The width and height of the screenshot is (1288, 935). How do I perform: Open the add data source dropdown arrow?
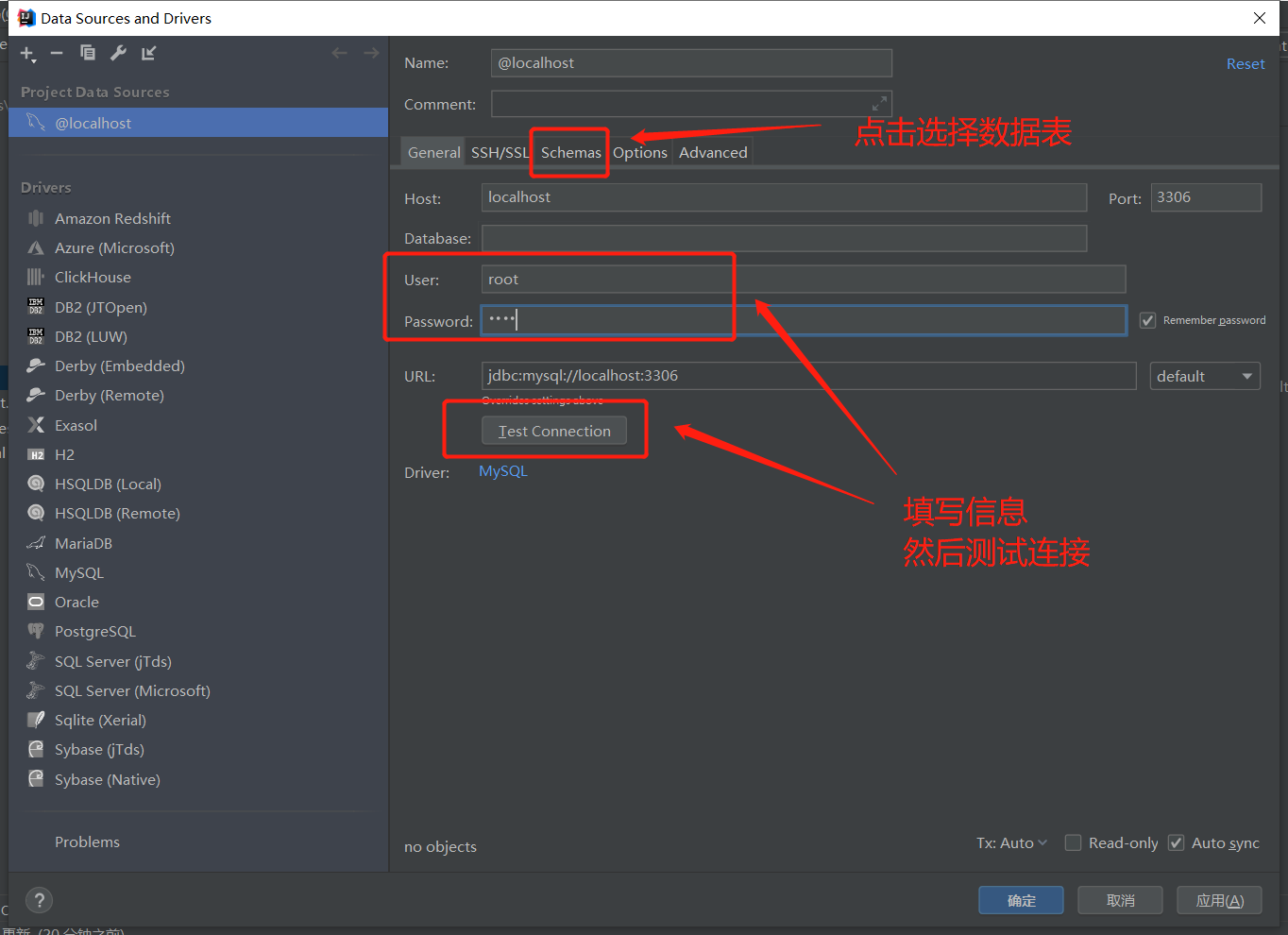(34, 60)
